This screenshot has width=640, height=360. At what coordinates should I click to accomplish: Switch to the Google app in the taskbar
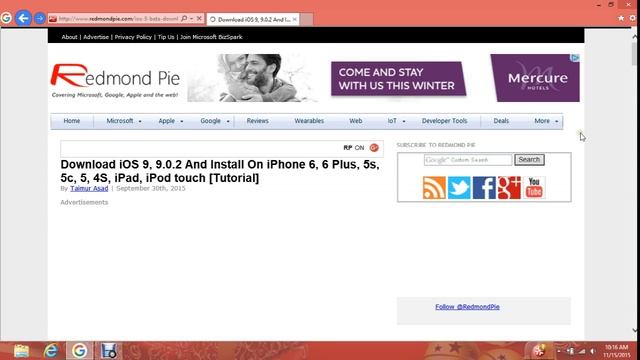[x=79, y=351]
